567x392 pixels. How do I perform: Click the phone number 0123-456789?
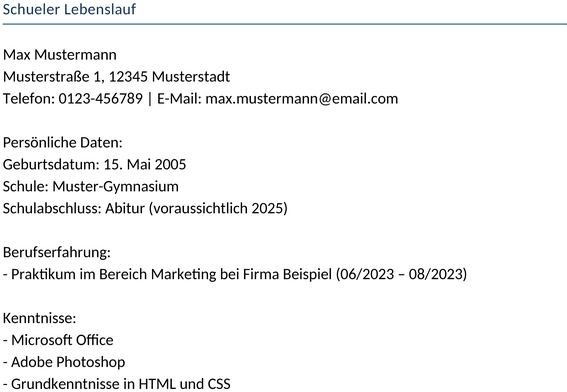[101, 99]
